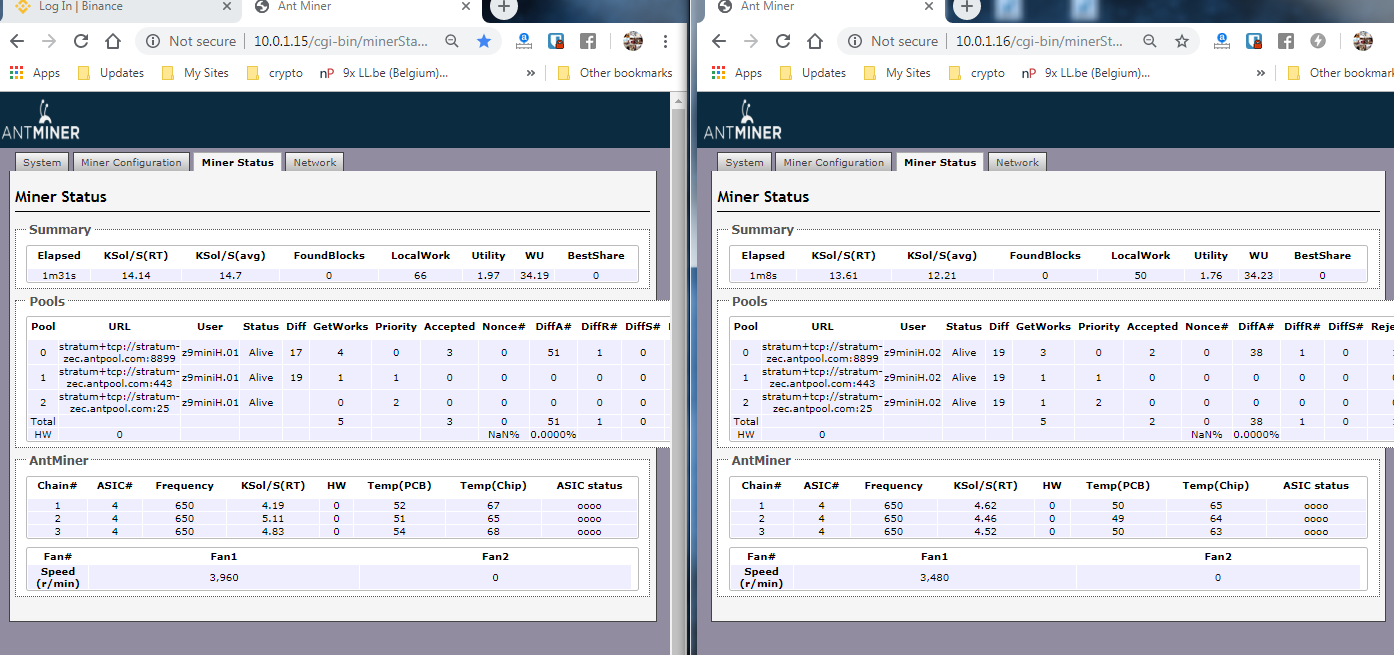Click the blue bookmark star in the 10.0.1.15 window
The width and height of the screenshot is (1394, 655).
[x=484, y=41]
